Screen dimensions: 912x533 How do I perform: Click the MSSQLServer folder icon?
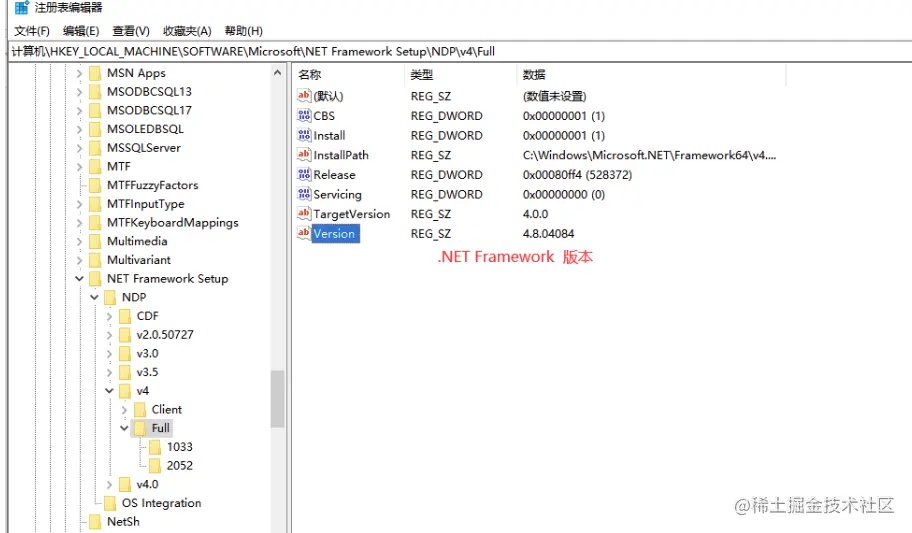pos(95,148)
